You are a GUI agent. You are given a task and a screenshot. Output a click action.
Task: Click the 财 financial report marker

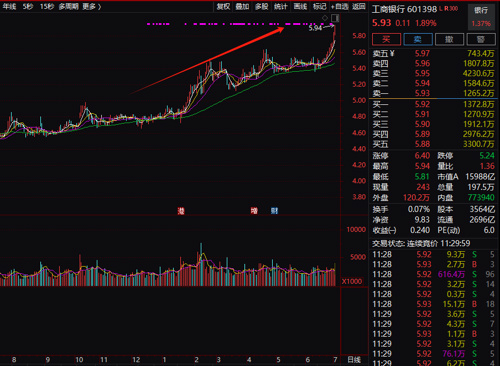(x=274, y=211)
